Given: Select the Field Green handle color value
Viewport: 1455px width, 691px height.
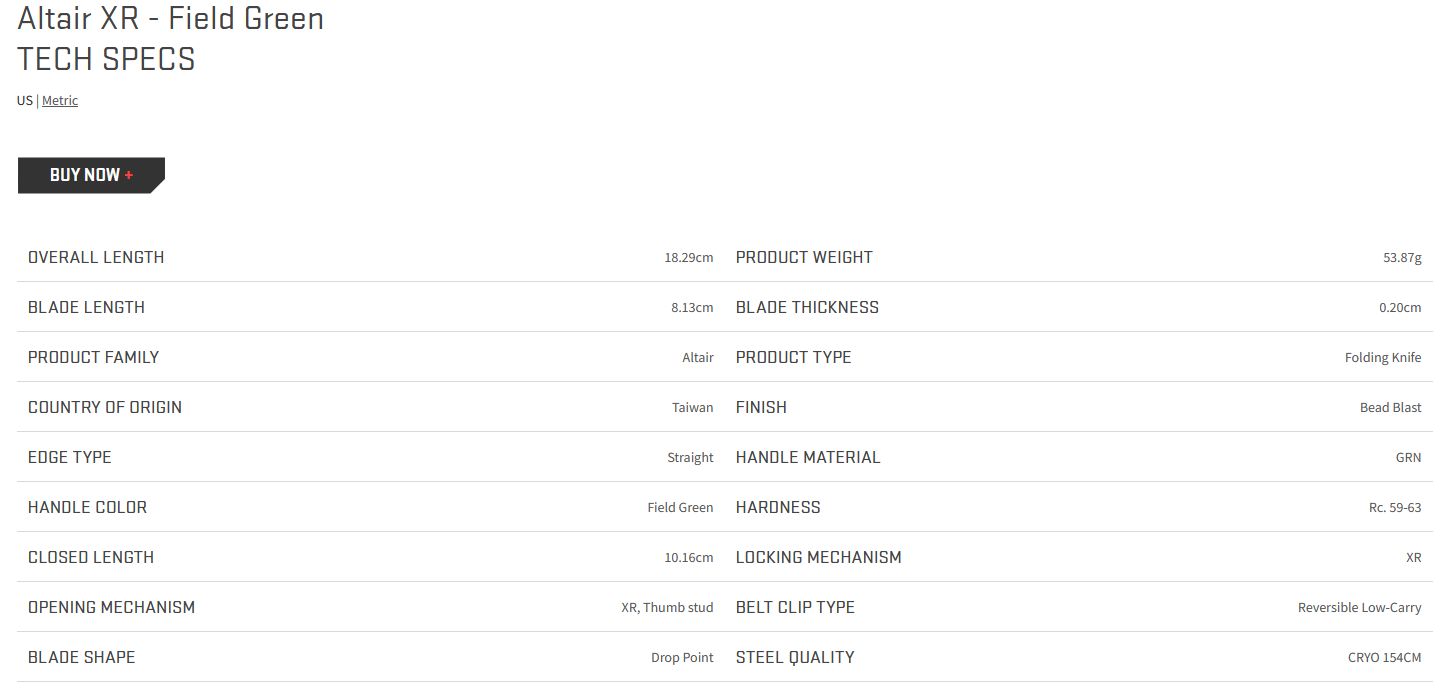Looking at the screenshot, I should tap(680, 507).
